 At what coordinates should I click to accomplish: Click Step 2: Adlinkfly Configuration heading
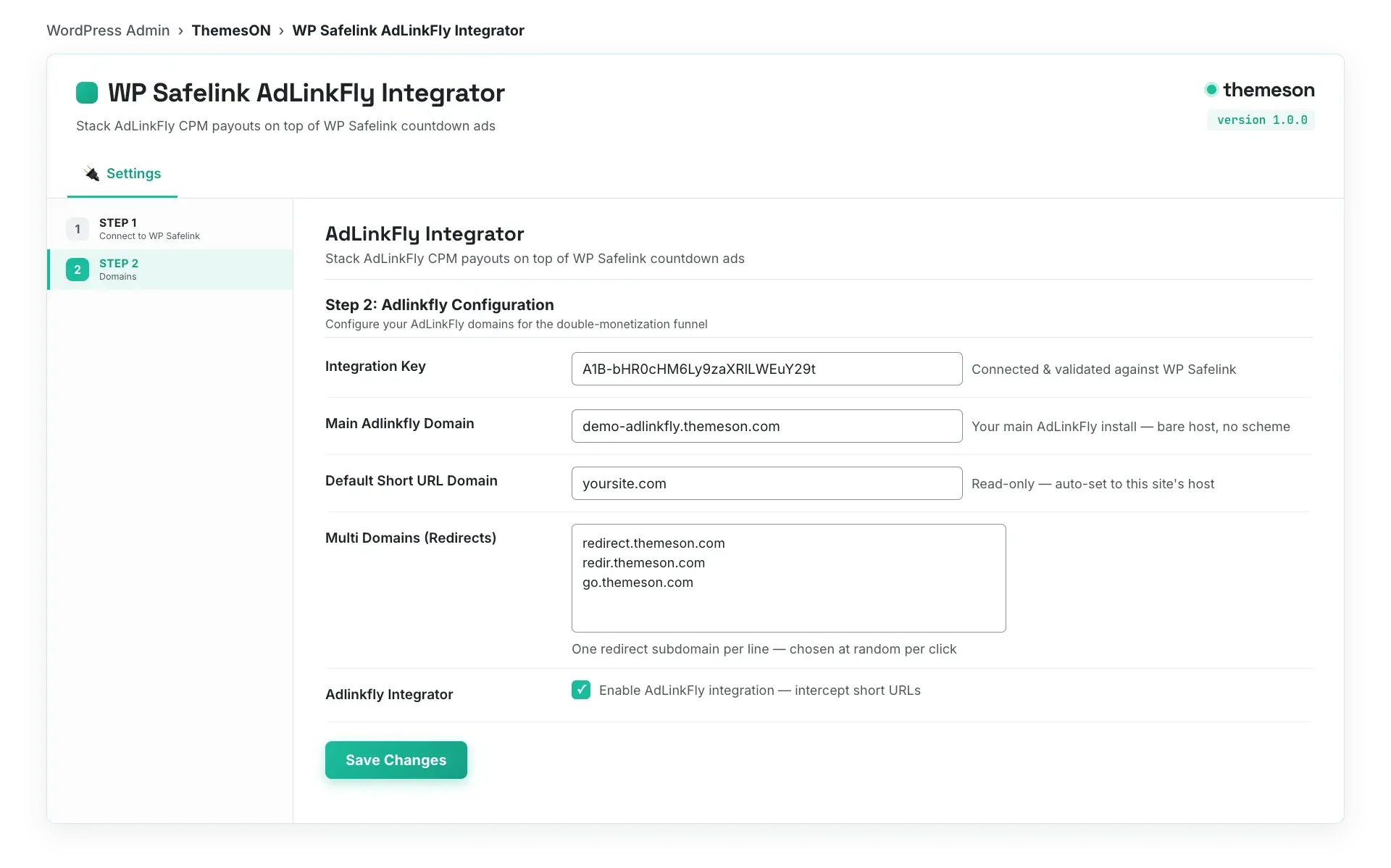440,305
